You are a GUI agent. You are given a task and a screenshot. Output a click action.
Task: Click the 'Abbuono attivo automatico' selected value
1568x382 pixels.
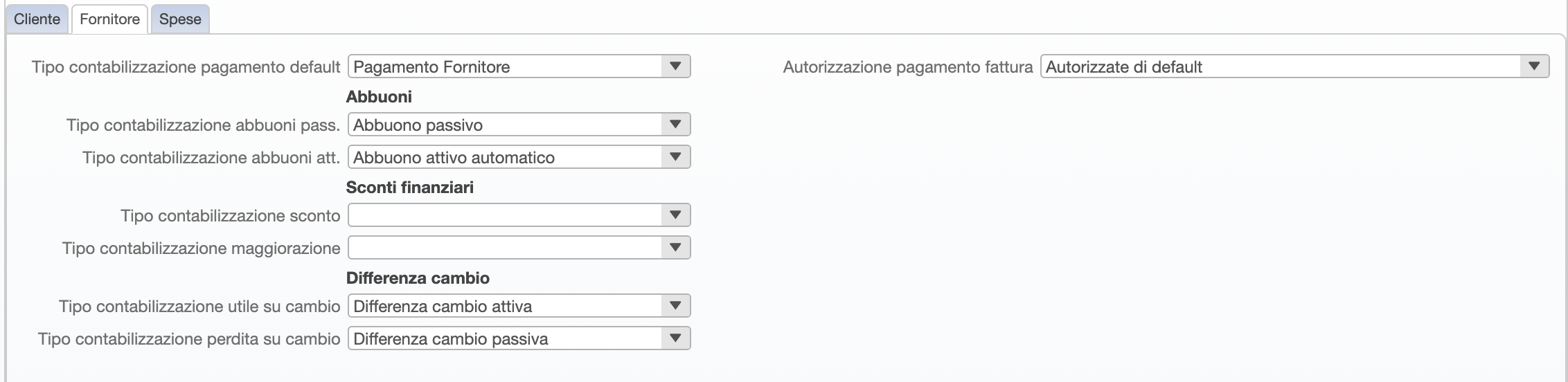[454, 158]
